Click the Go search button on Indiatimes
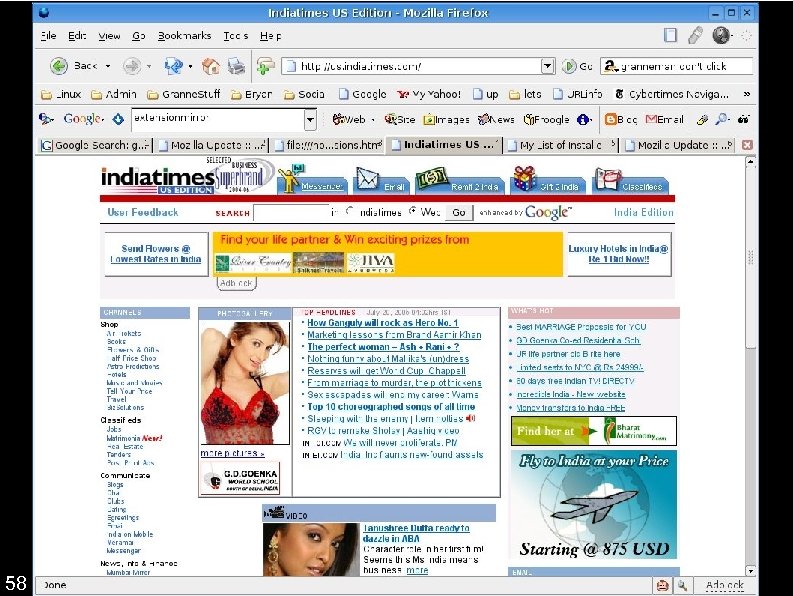 [x=459, y=212]
